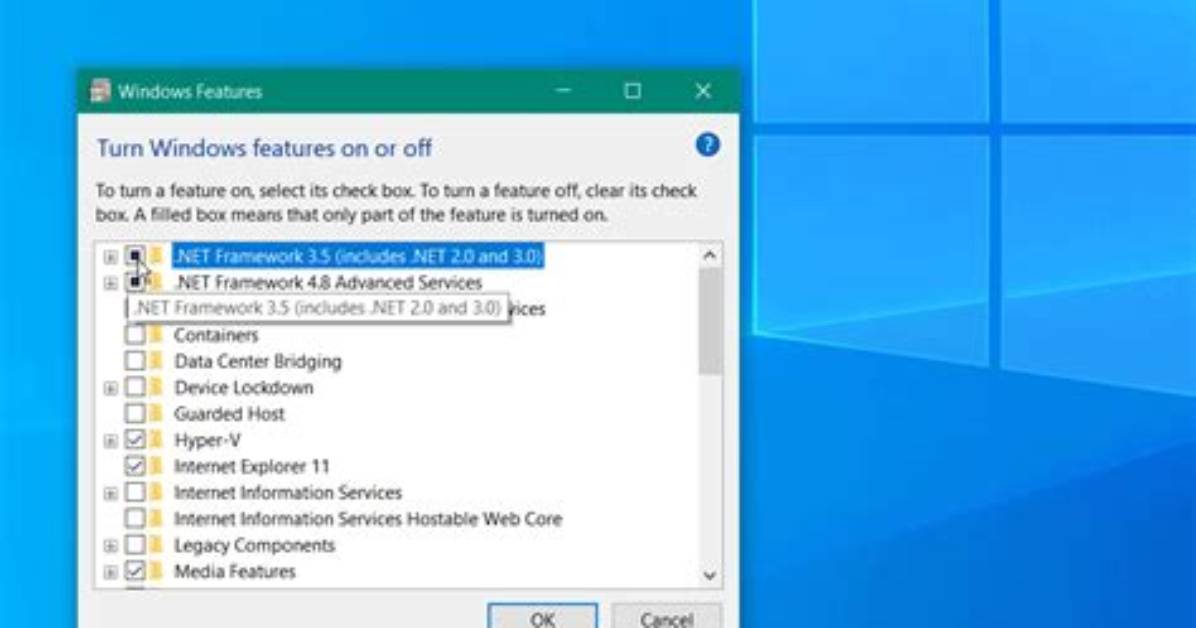The width and height of the screenshot is (1196, 628).
Task: Click the Cancel button
Action: pos(667,617)
